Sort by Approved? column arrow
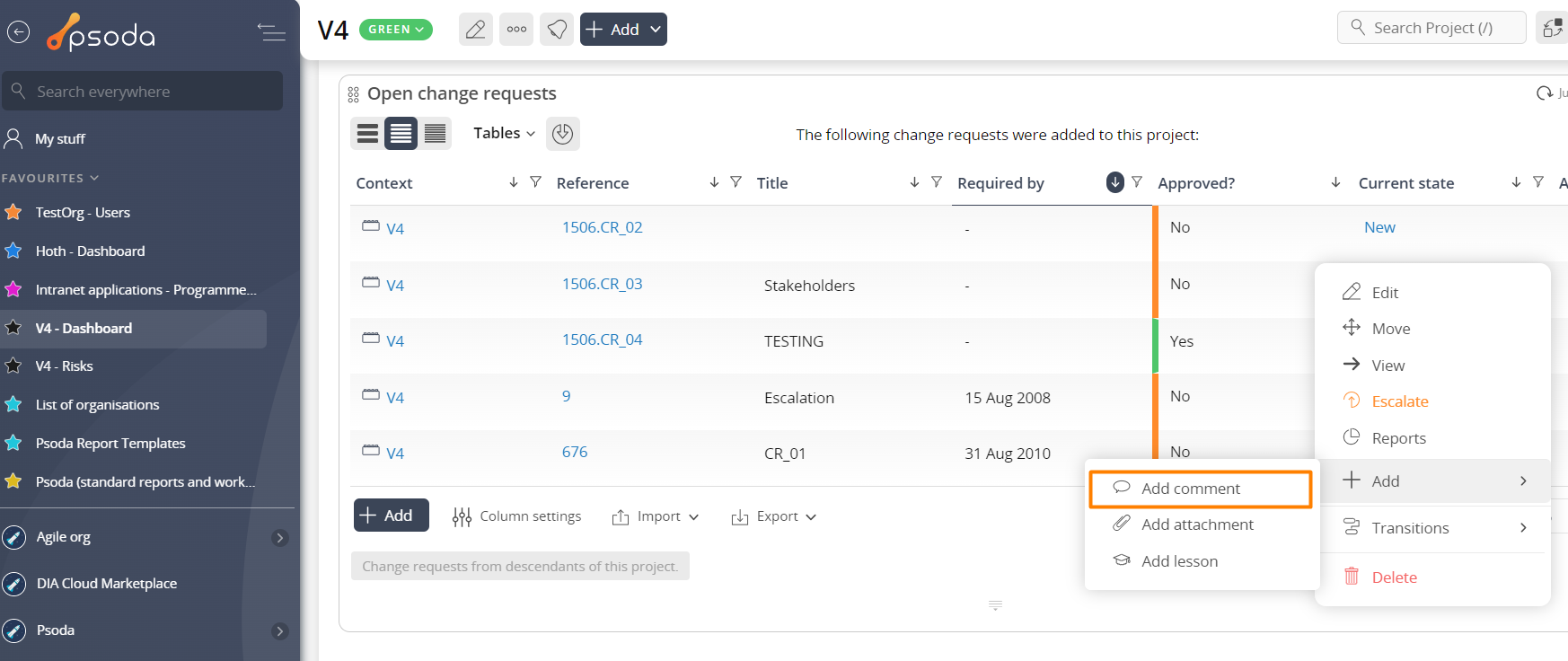Screen dimensions: 1568x661 coord(1335,182)
